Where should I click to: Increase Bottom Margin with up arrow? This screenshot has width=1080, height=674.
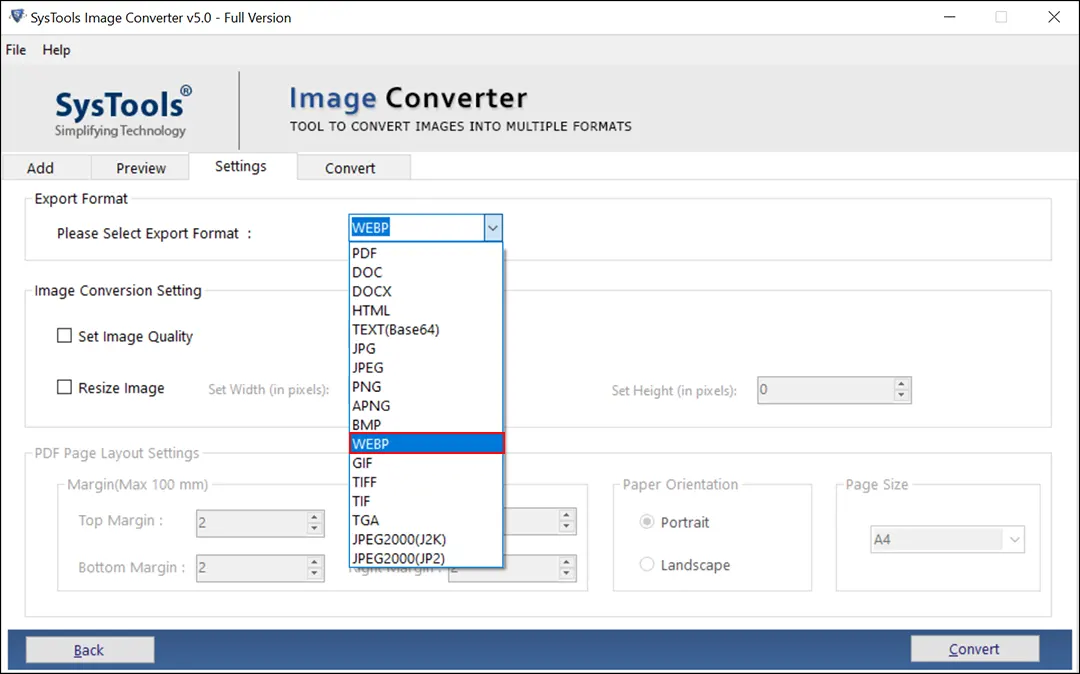(x=314, y=562)
